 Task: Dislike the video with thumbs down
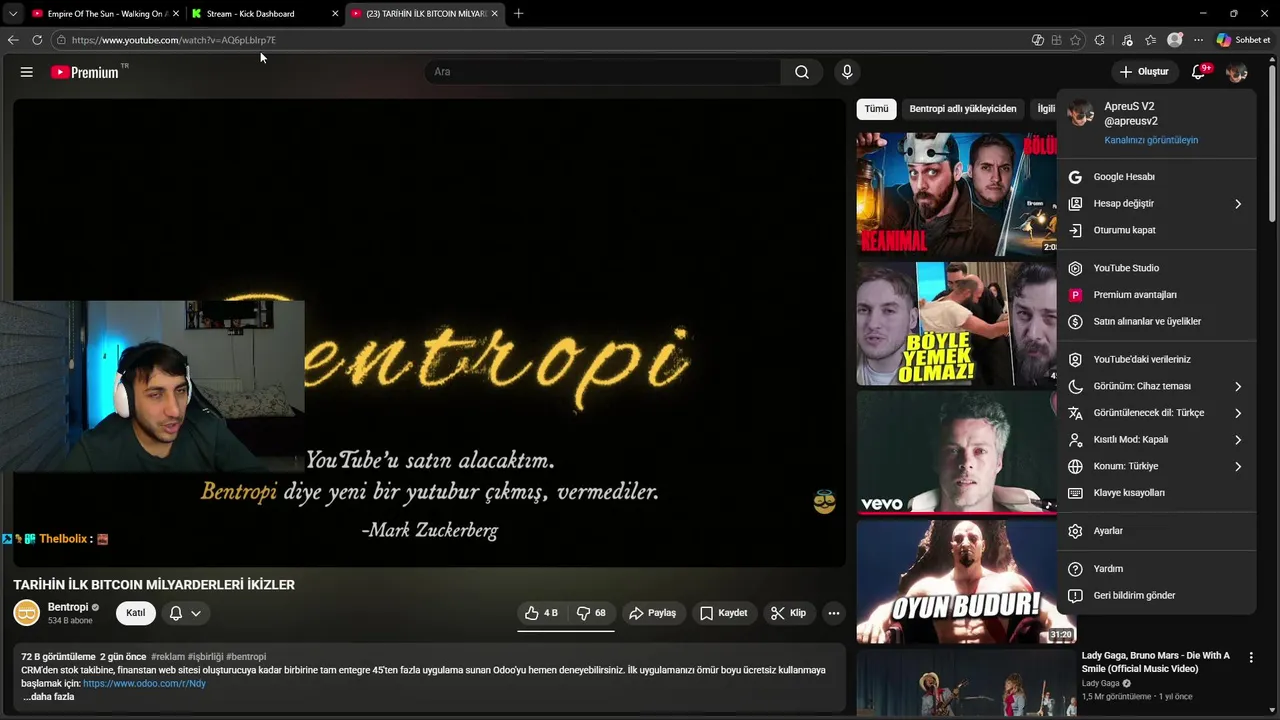(592, 613)
